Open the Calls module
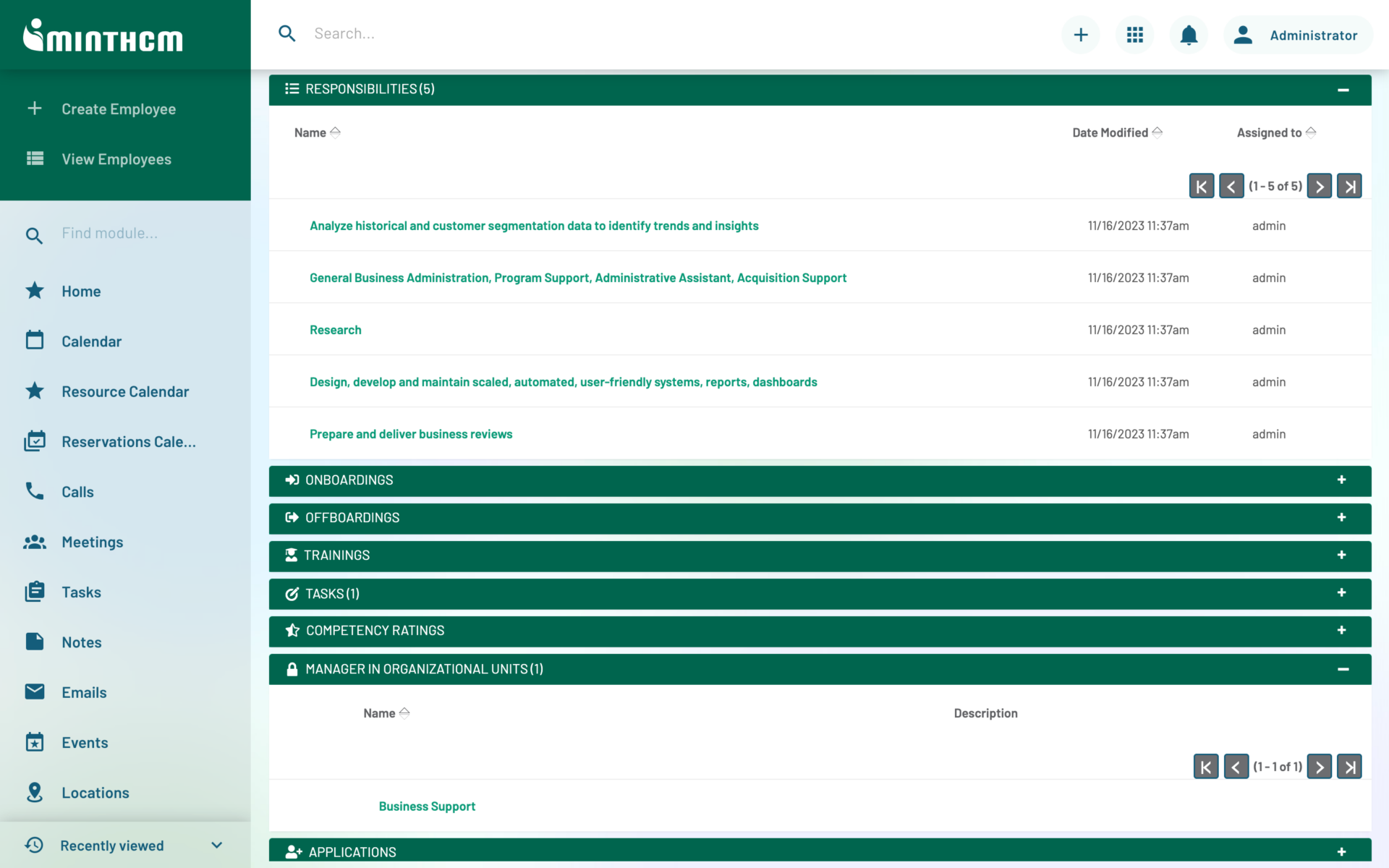 [77, 491]
